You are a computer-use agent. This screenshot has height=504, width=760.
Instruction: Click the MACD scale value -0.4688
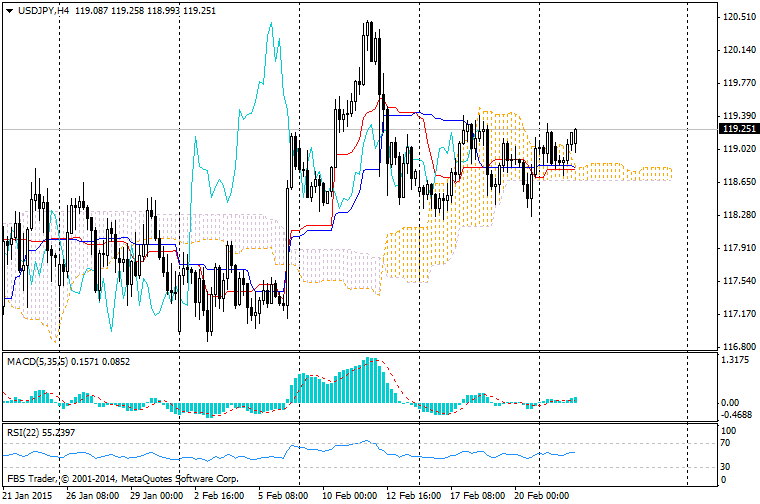[x=737, y=415]
